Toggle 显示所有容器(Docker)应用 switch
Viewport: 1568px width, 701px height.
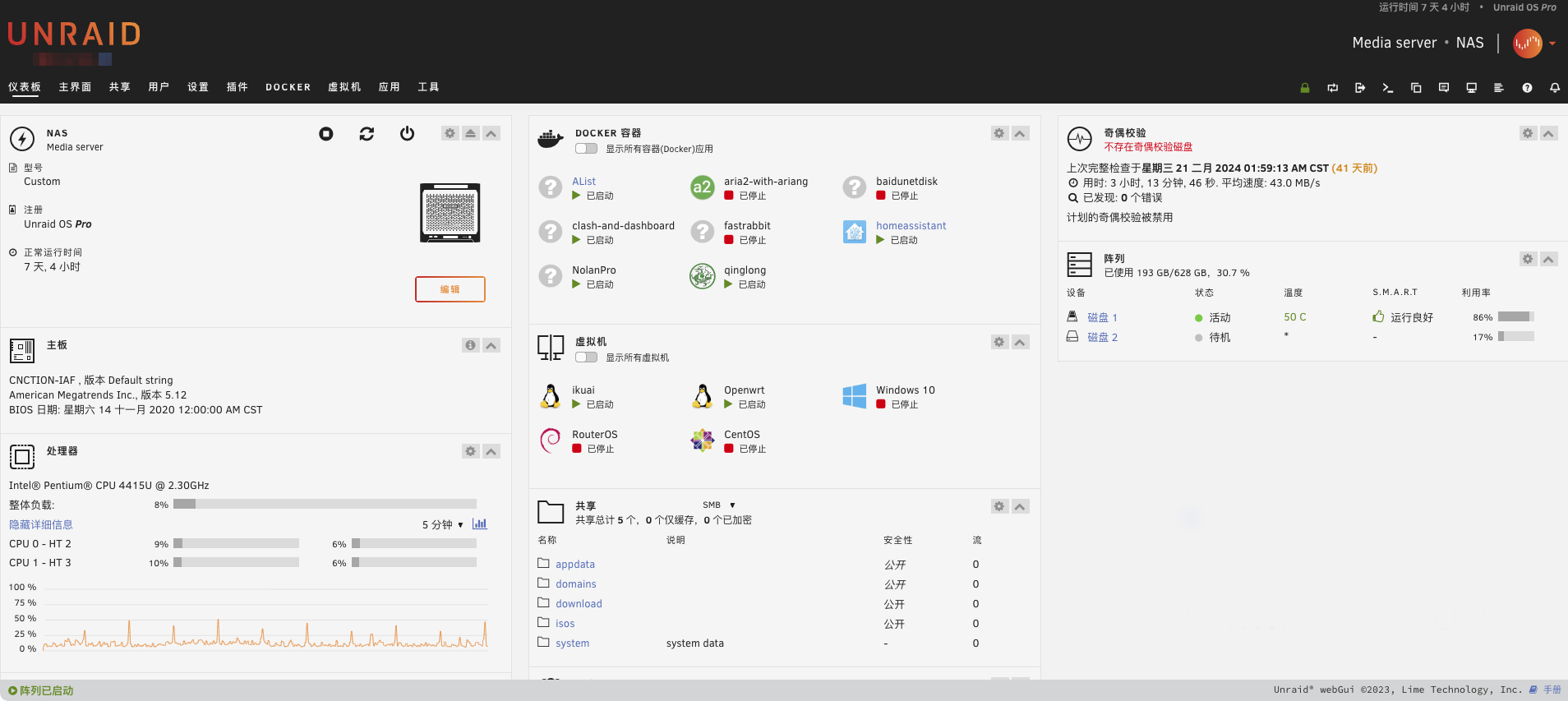[x=586, y=149]
